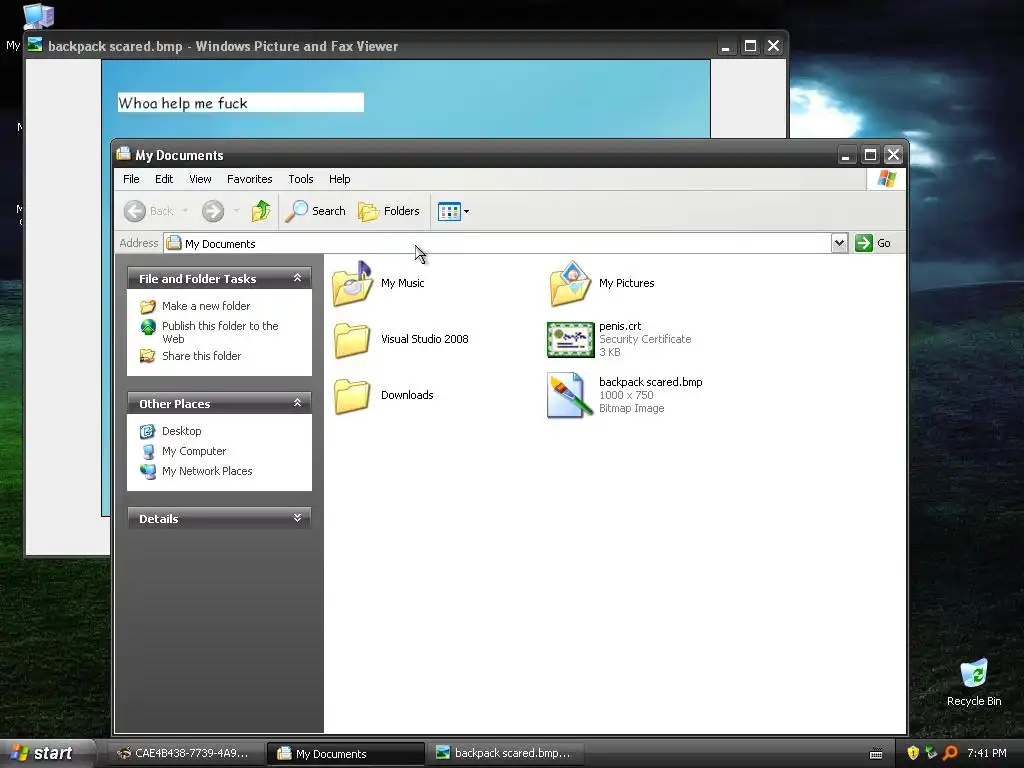
Task: Click the My Documents title bar icon
Action: (x=123, y=154)
